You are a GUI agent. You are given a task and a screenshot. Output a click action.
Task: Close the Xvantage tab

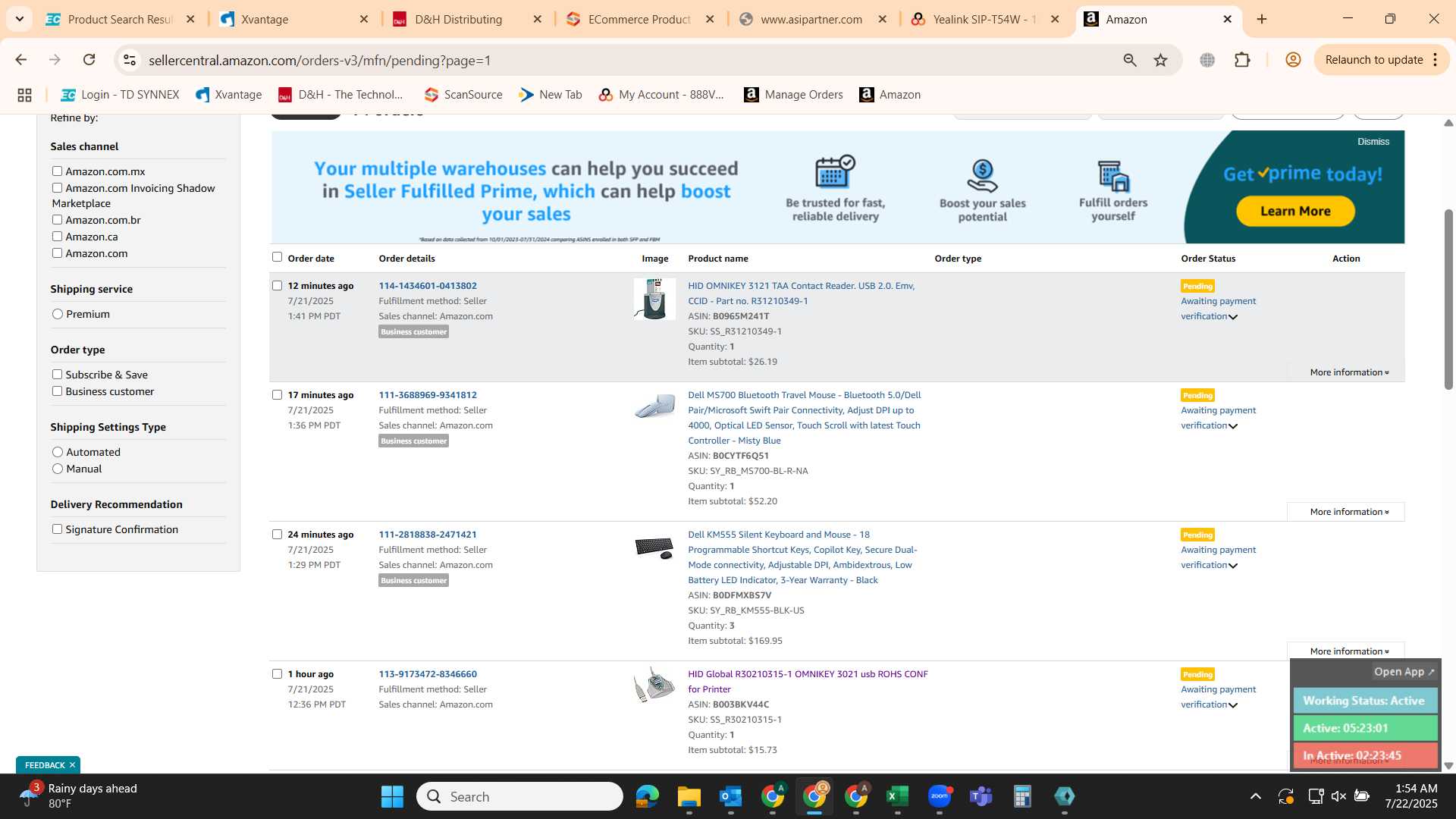tap(364, 19)
